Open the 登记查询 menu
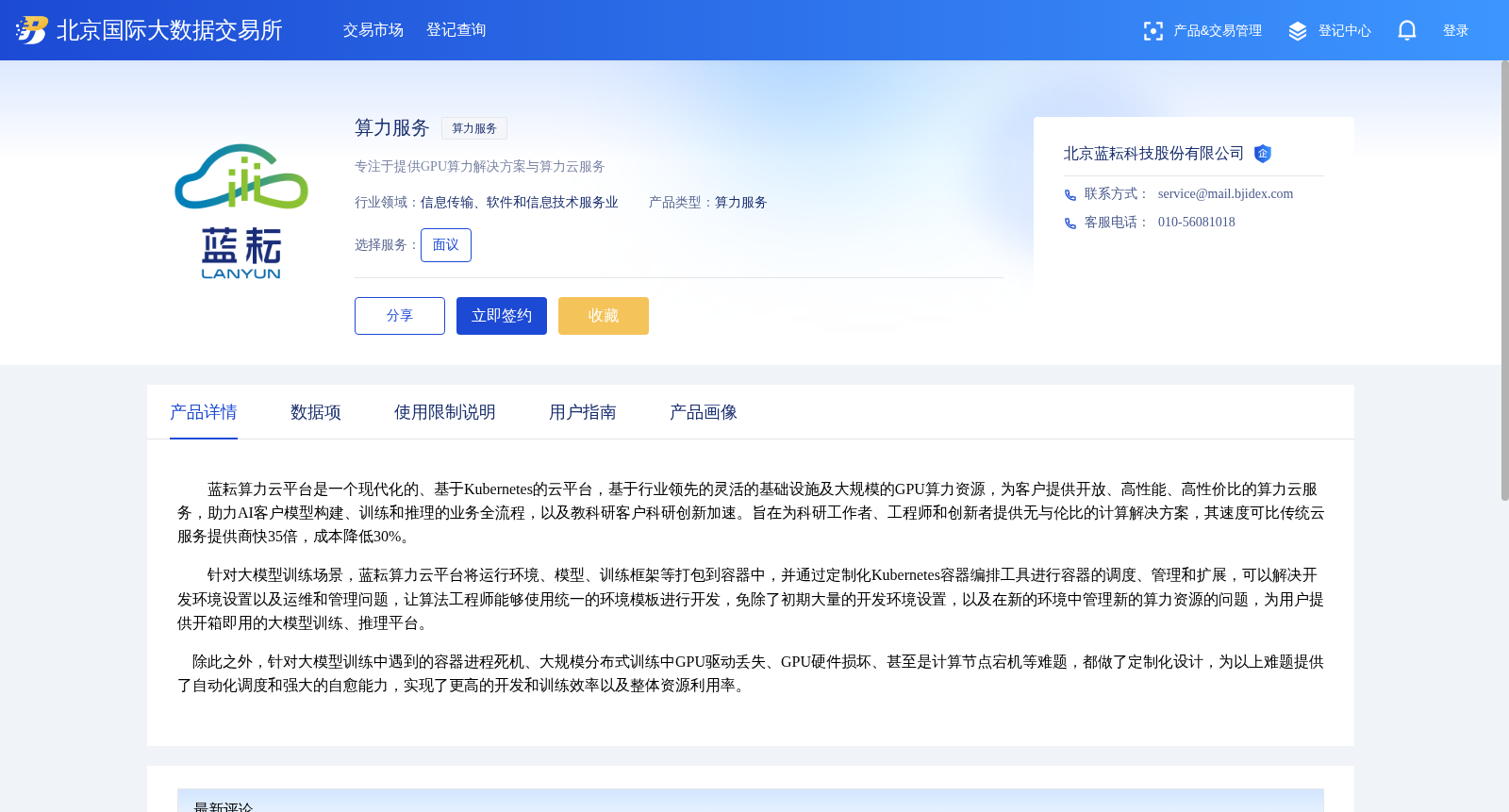Viewport: 1509px width, 812px height. 456,30
